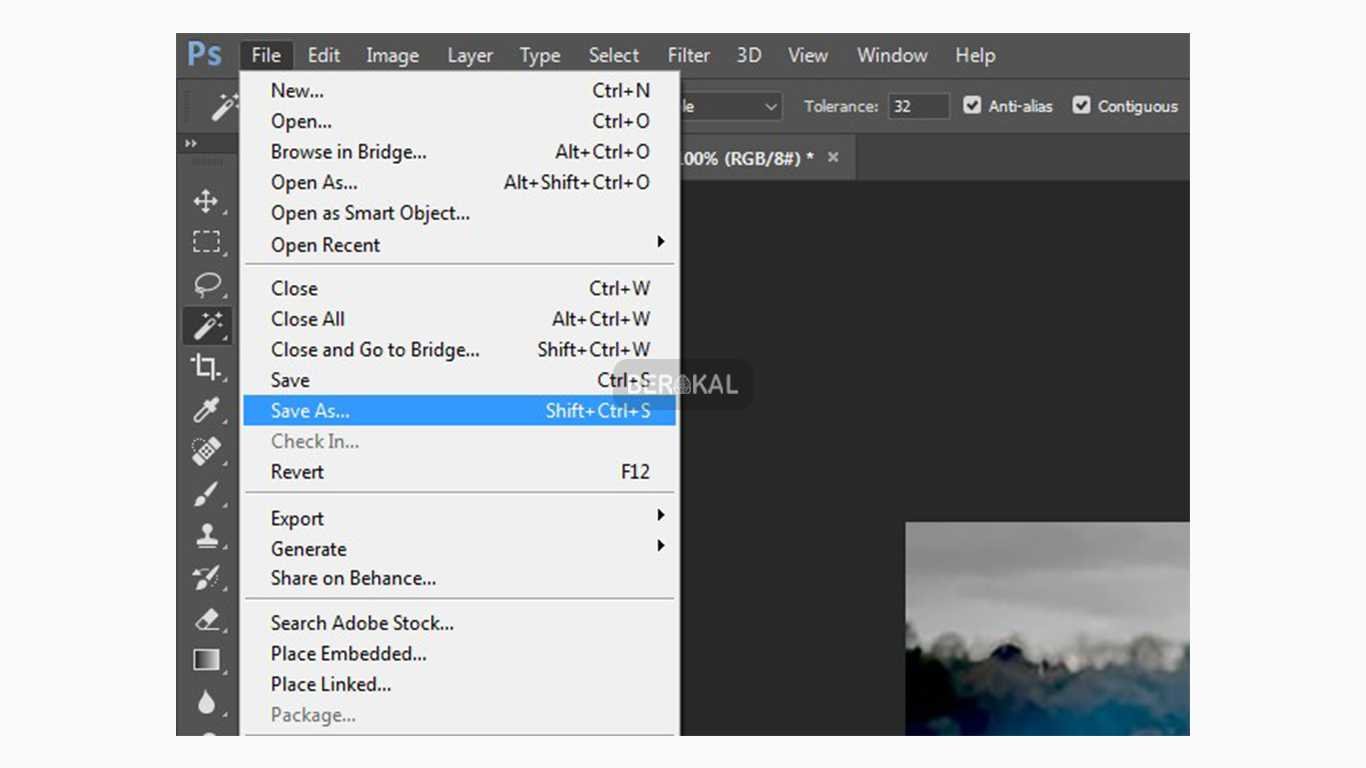Image resolution: width=1366 pixels, height=768 pixels.
Task: Uncheck the Contiguous option
Action: 1081,106
